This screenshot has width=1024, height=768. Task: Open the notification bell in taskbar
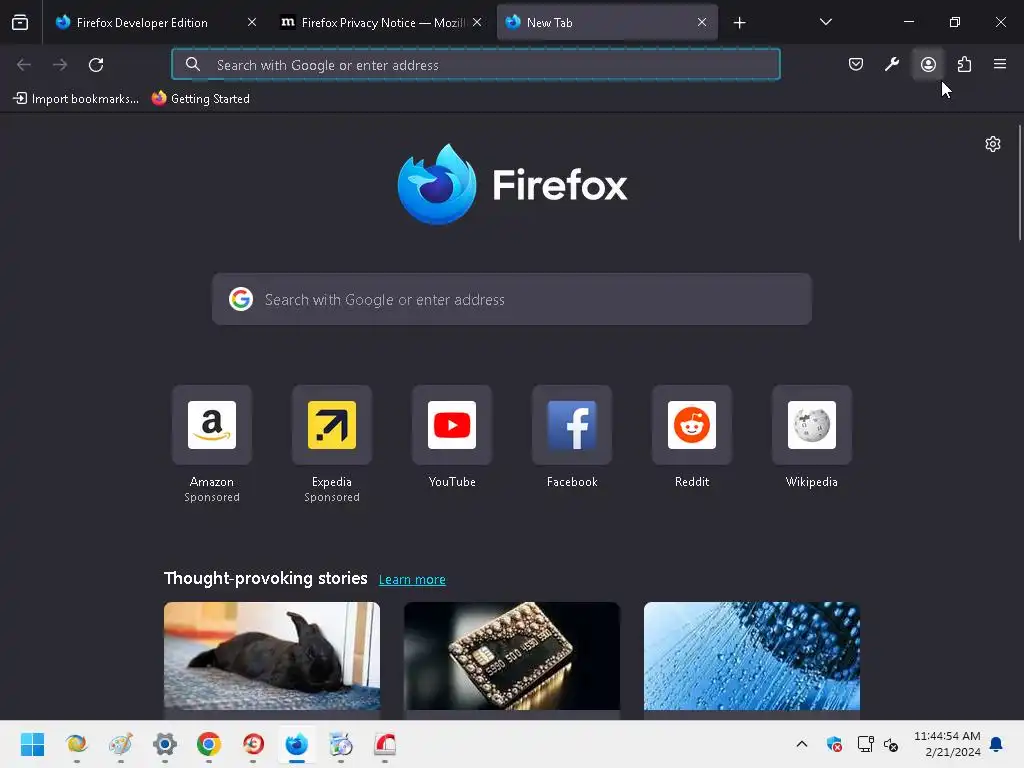[996, 744]
